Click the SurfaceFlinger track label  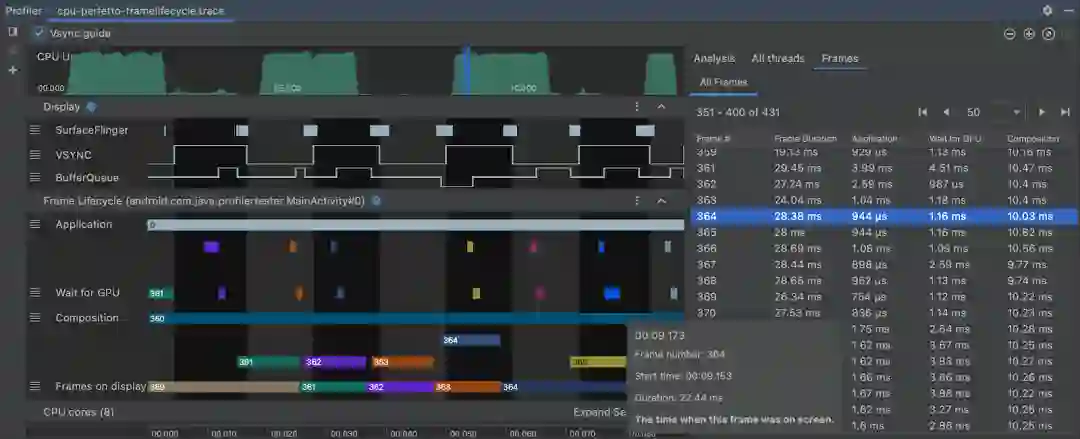[x=92, y=130]
